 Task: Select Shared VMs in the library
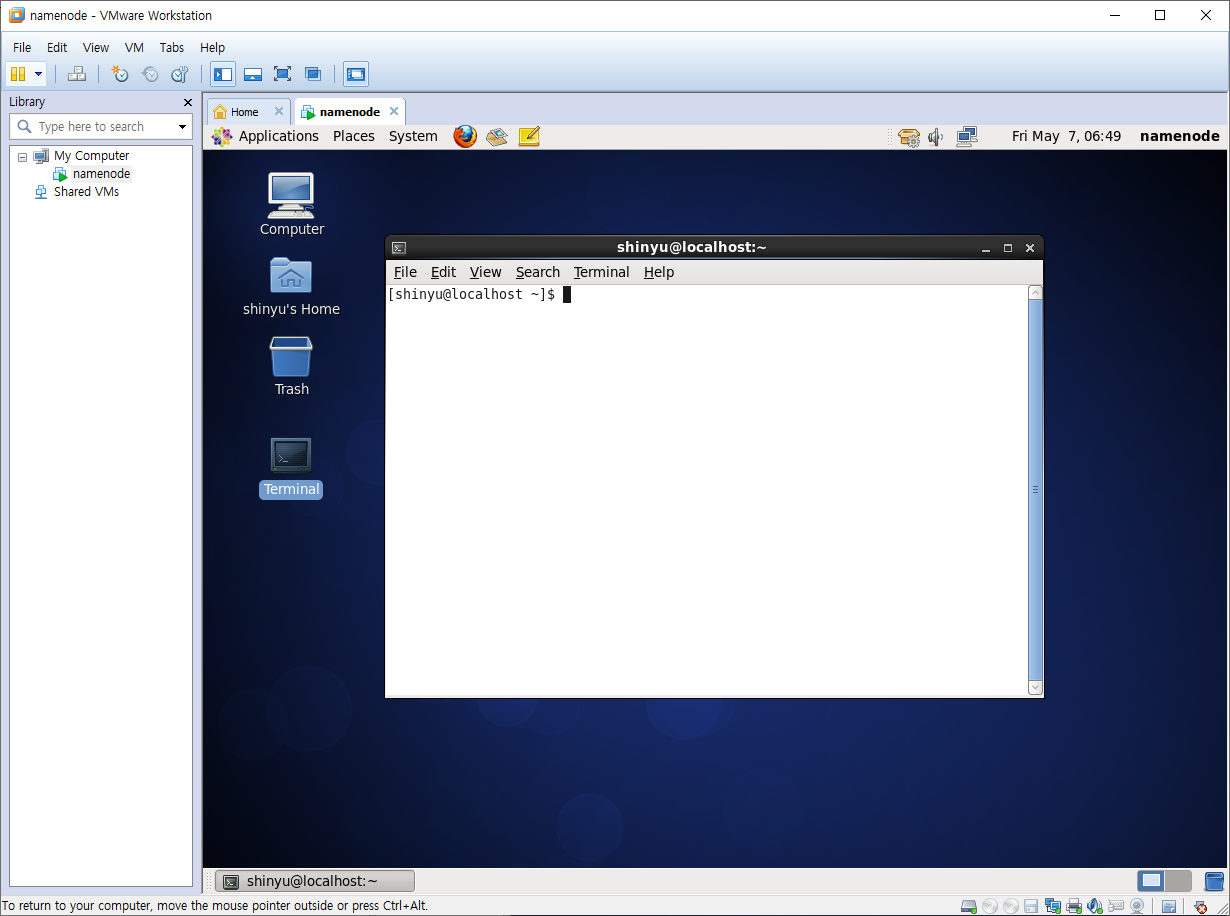click(86, 192)
